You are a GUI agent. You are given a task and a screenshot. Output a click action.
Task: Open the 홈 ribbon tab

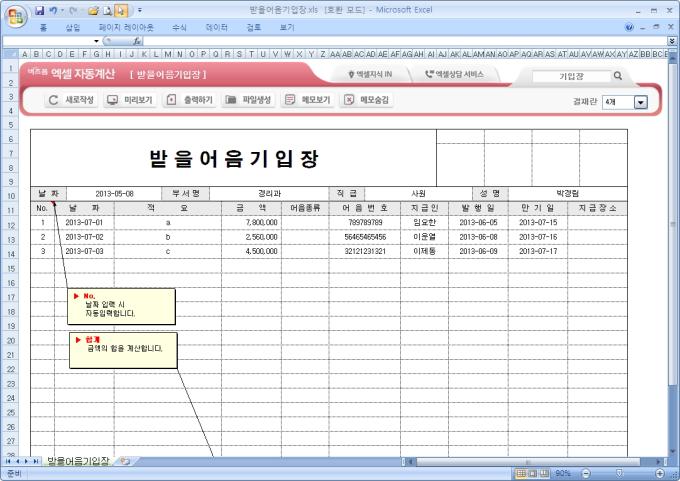coord(43,28)
